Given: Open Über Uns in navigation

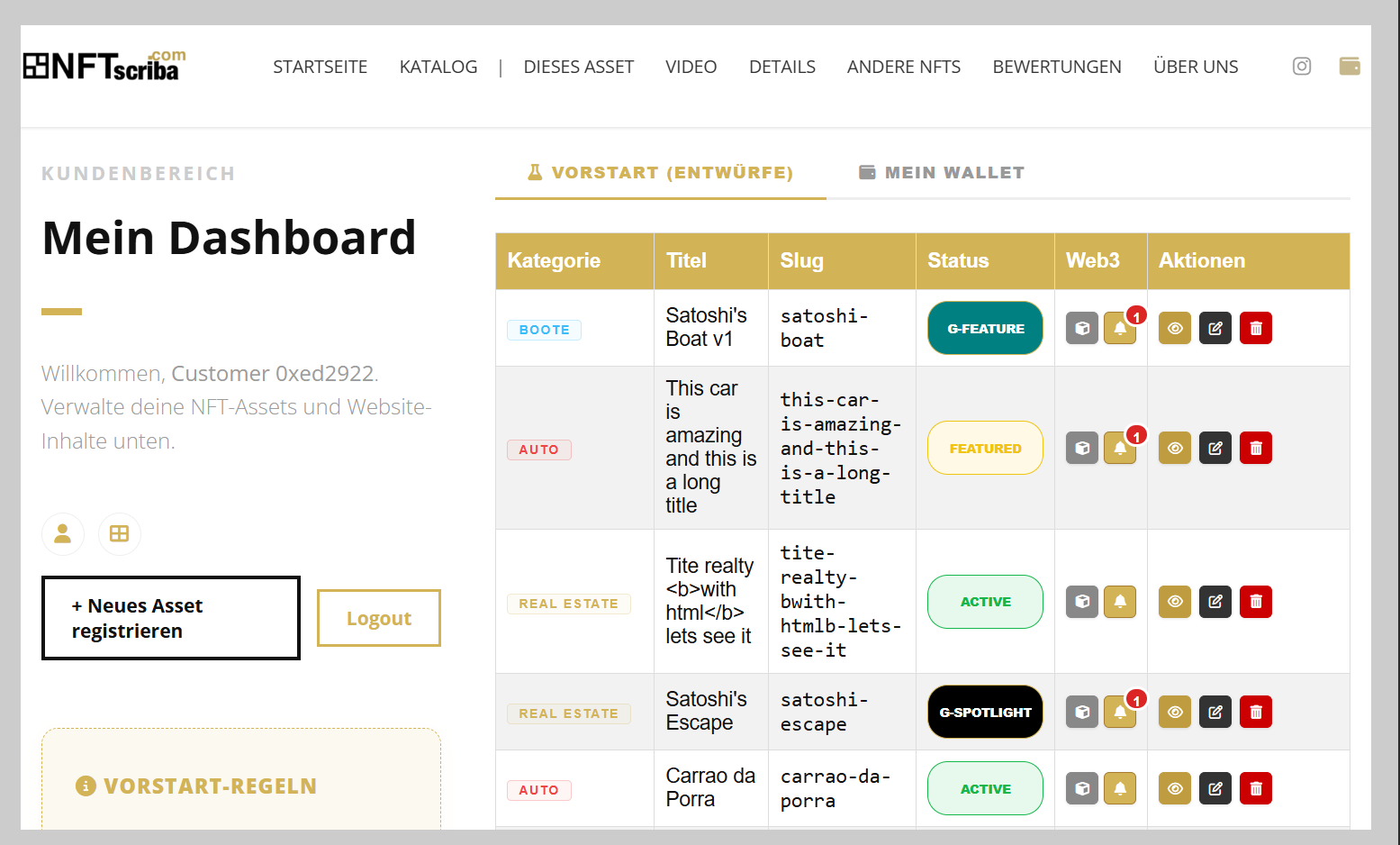Looking at the screenshot, I should click(x=1196, y=67).
